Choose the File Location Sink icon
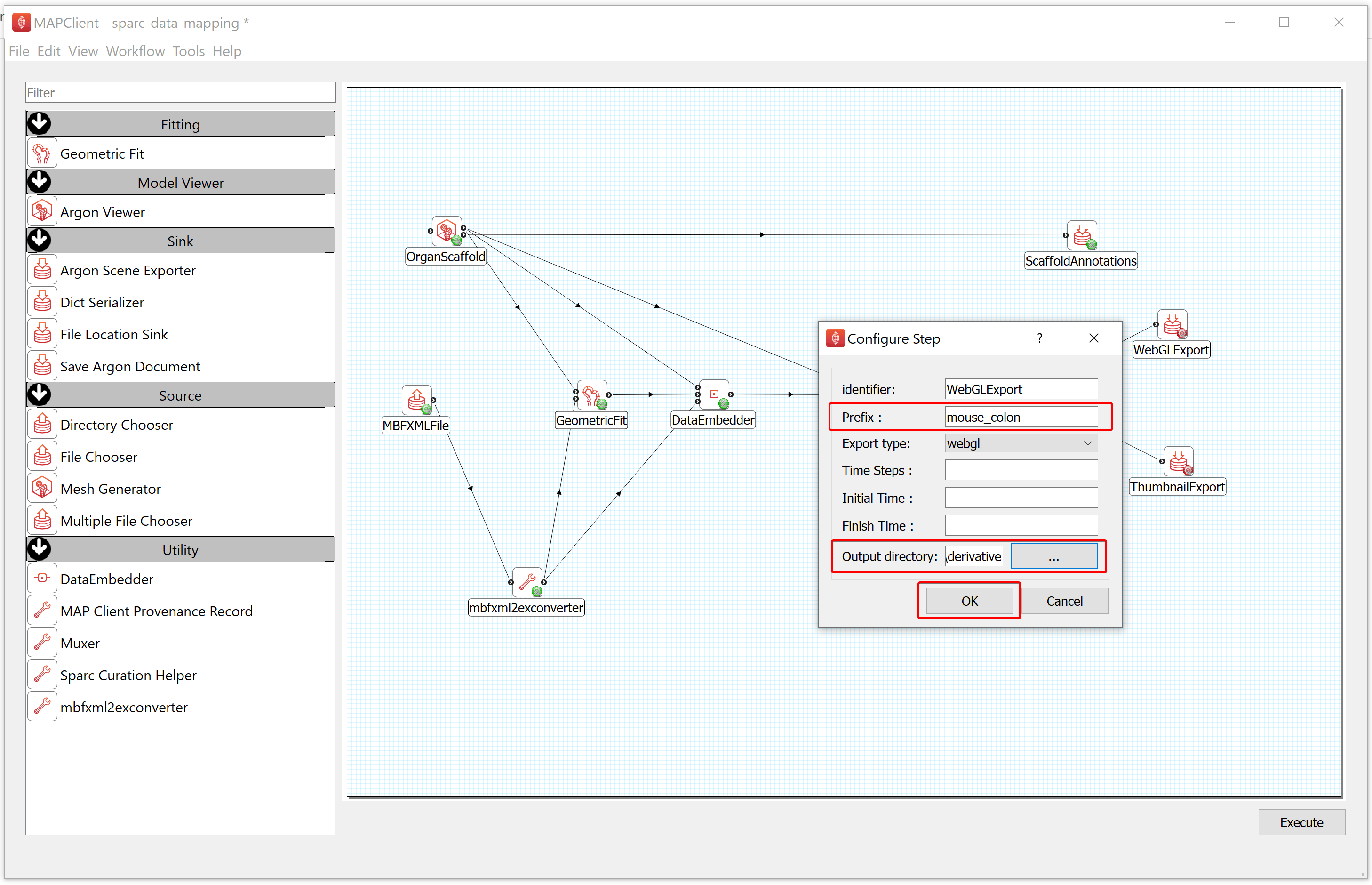This screenshot has width=1372, height=885. click(x=42, y=334)
